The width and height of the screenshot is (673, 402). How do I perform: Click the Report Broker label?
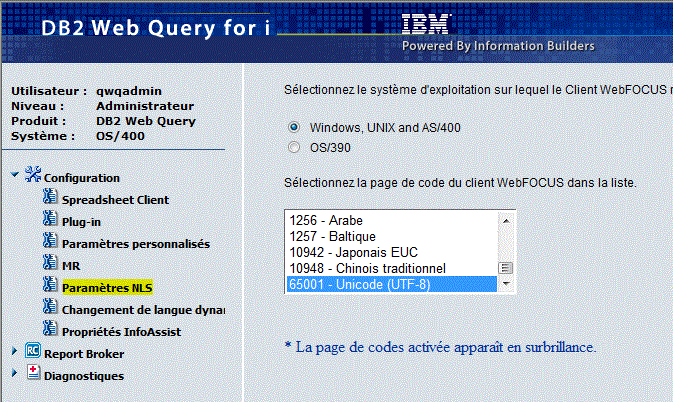84,354
